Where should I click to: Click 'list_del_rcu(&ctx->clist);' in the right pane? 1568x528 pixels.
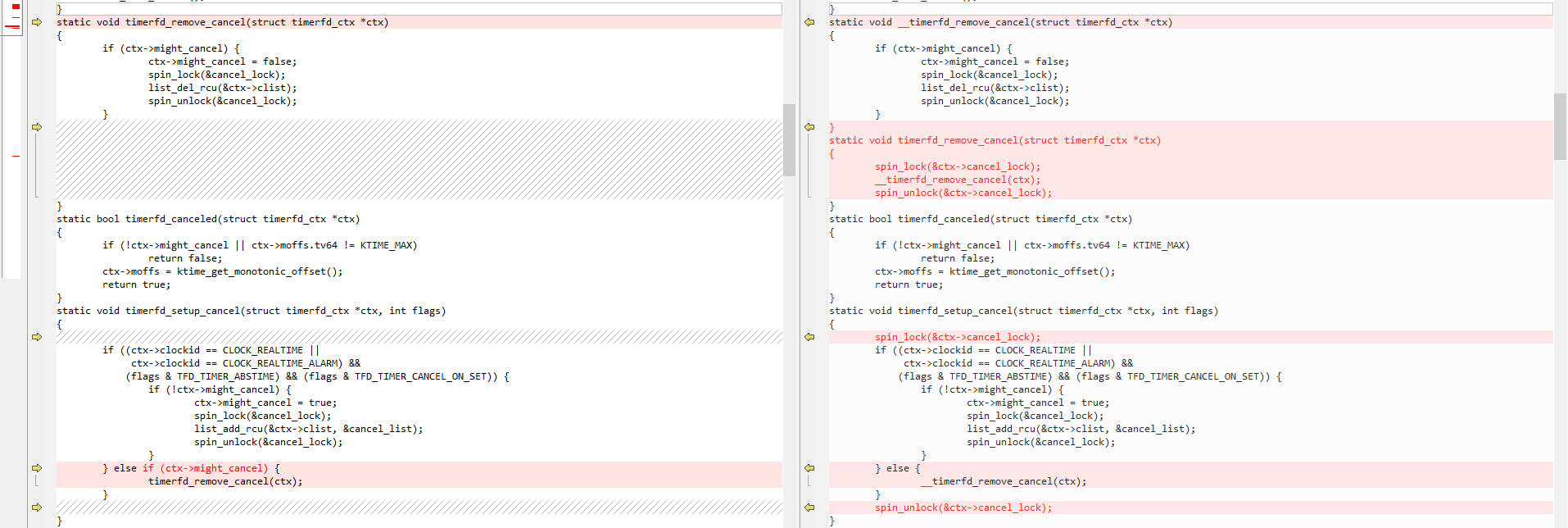pyautogui.click(x=995, y=88)
